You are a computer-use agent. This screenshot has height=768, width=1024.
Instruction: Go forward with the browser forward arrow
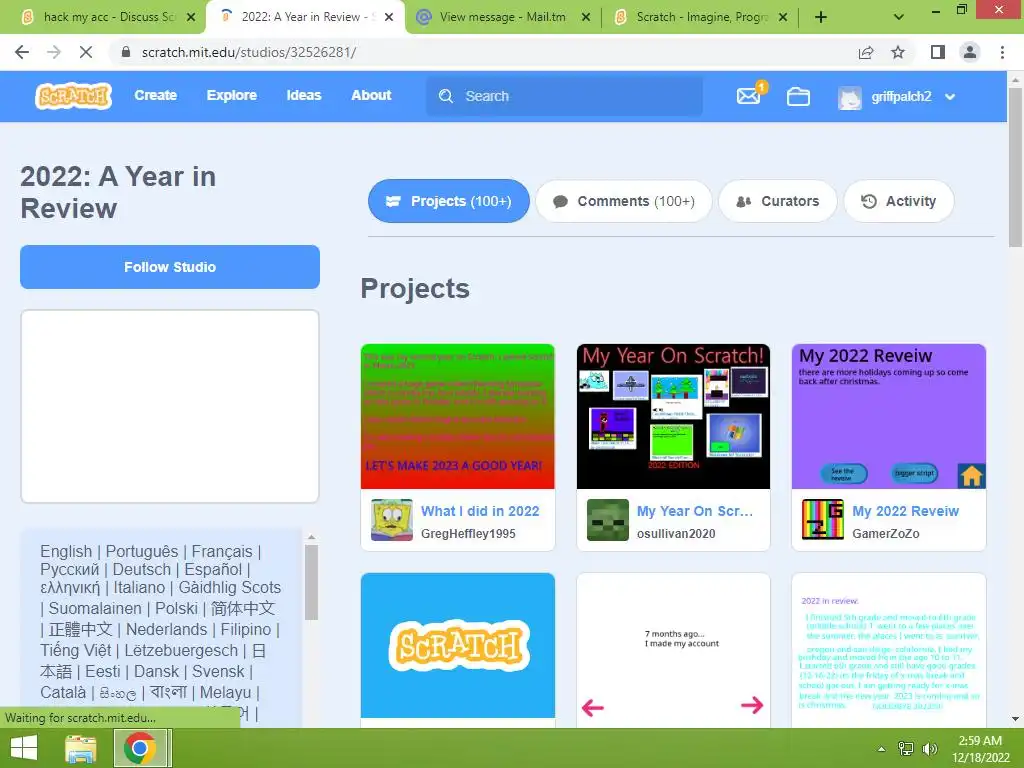pos(54,52)
